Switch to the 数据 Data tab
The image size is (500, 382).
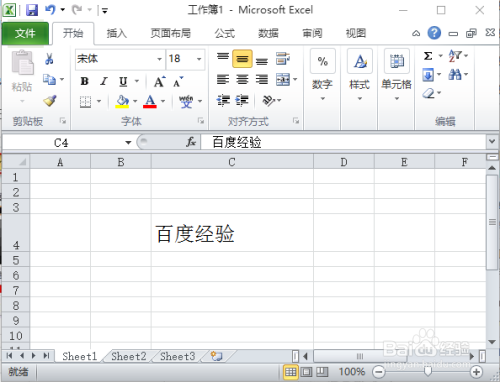(268, 33)
